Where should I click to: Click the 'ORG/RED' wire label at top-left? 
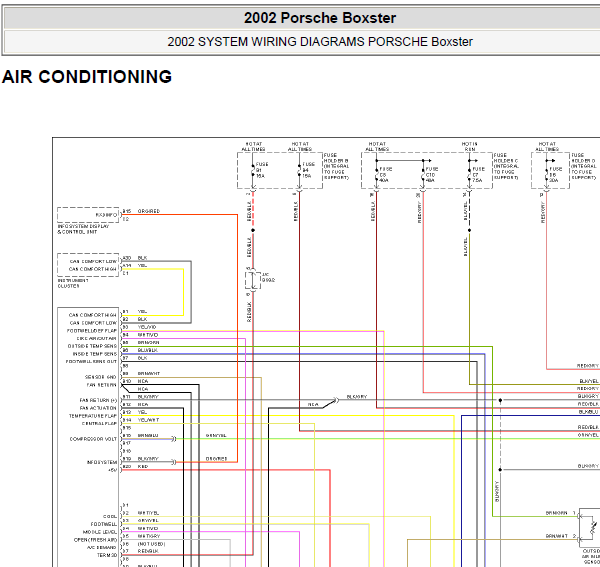[x=149, y=211]
